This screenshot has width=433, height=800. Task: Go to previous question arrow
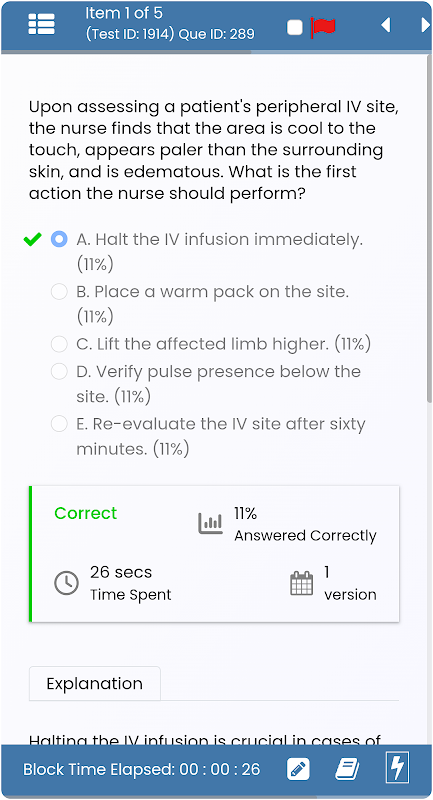[x=386, y=24]
